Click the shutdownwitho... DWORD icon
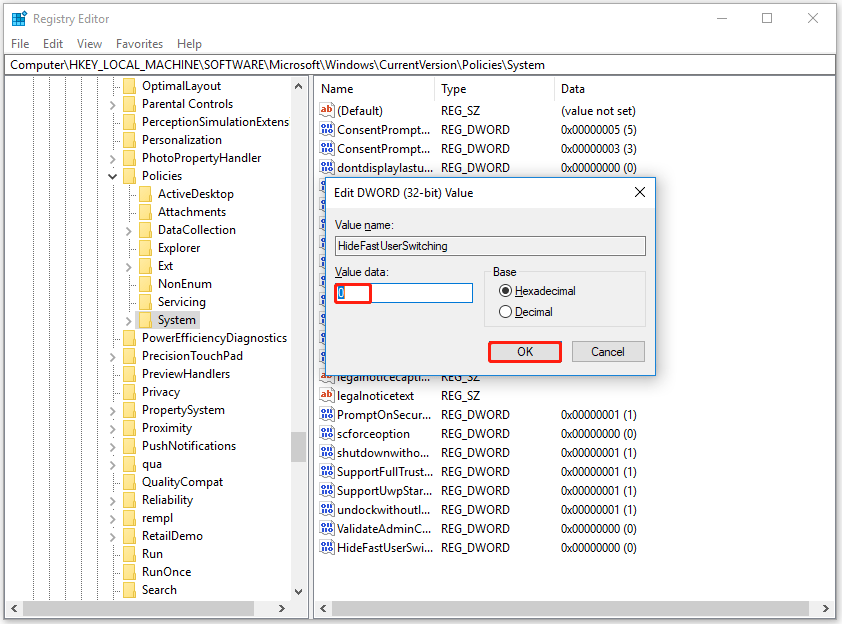This screenshot has width=842, height=624. click(326, 453)
